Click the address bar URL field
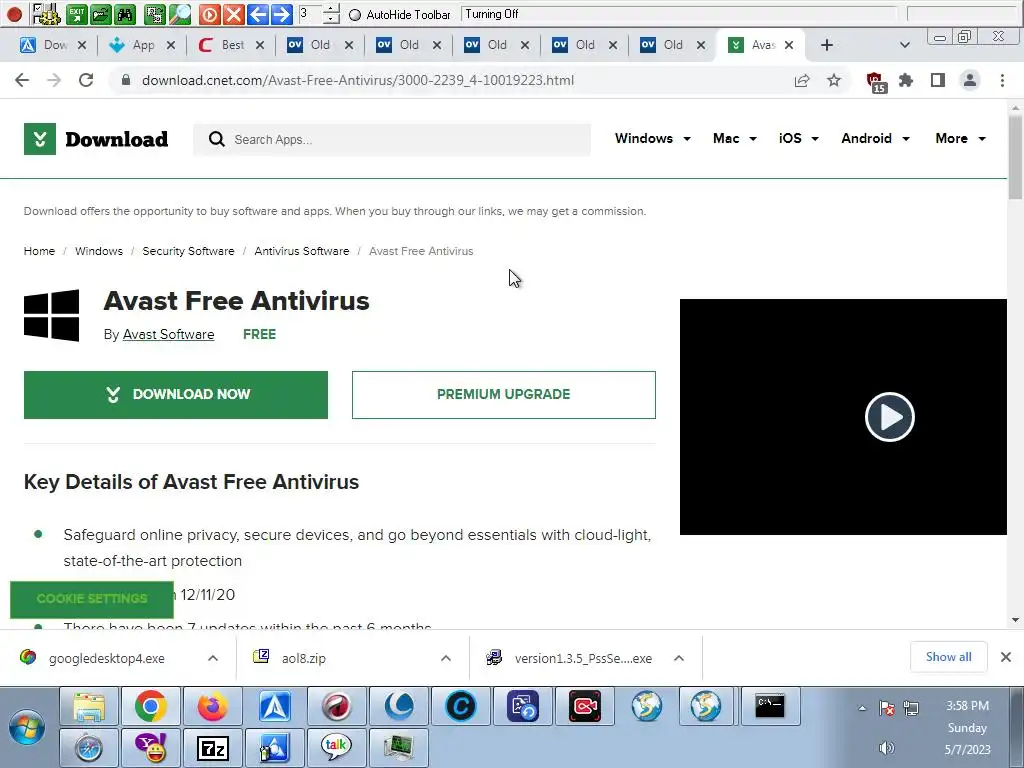 tap(358, 80)
